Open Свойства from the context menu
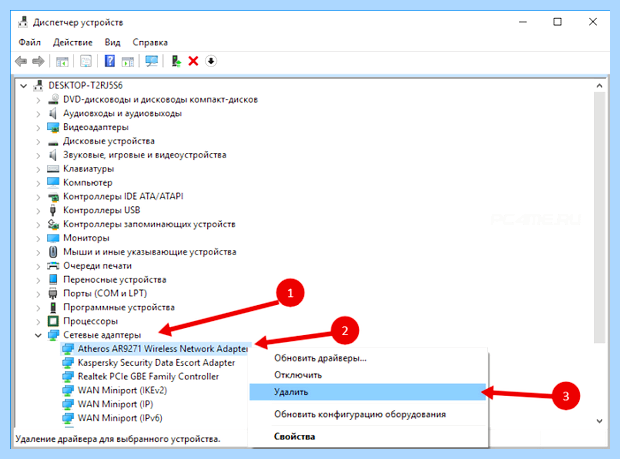Viewport: 620px width, 459px height. [368, 437]
